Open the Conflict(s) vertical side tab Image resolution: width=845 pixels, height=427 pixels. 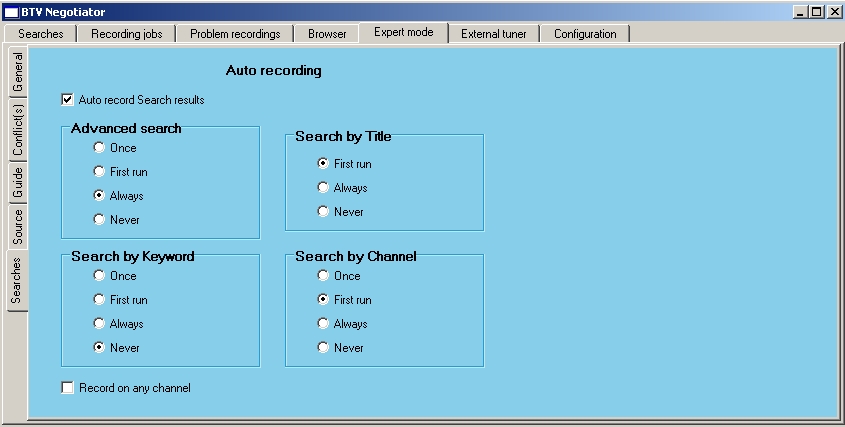[x=17, y=130]
